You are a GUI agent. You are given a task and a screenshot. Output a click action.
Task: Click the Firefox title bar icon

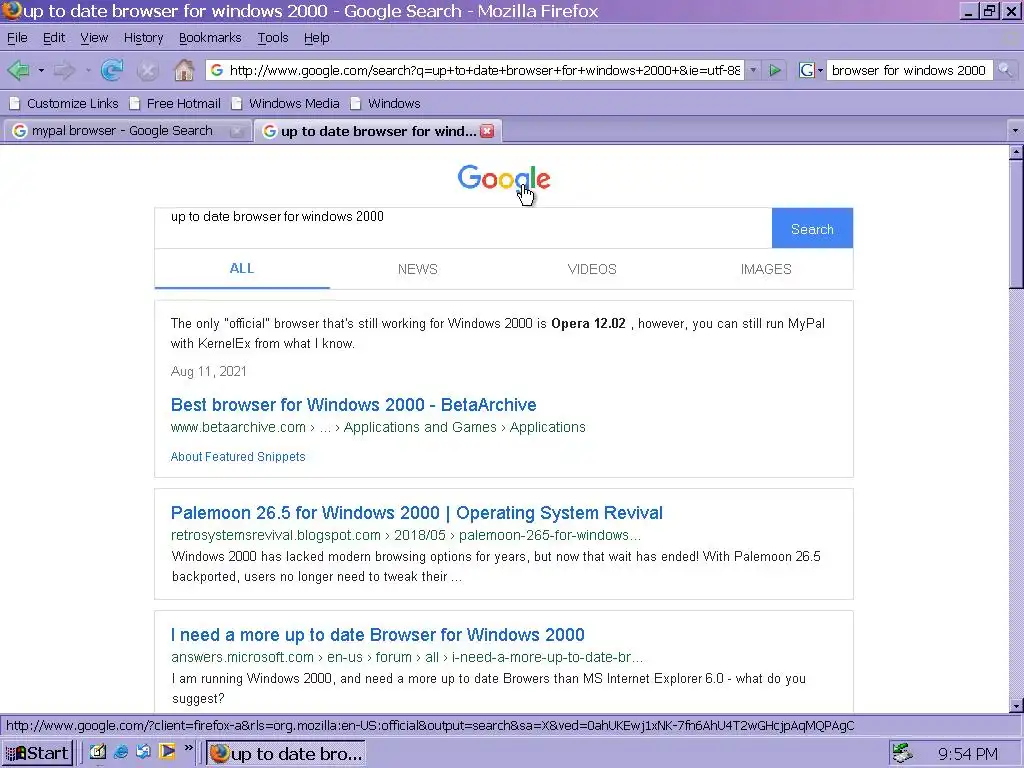(x=11, y=10)
